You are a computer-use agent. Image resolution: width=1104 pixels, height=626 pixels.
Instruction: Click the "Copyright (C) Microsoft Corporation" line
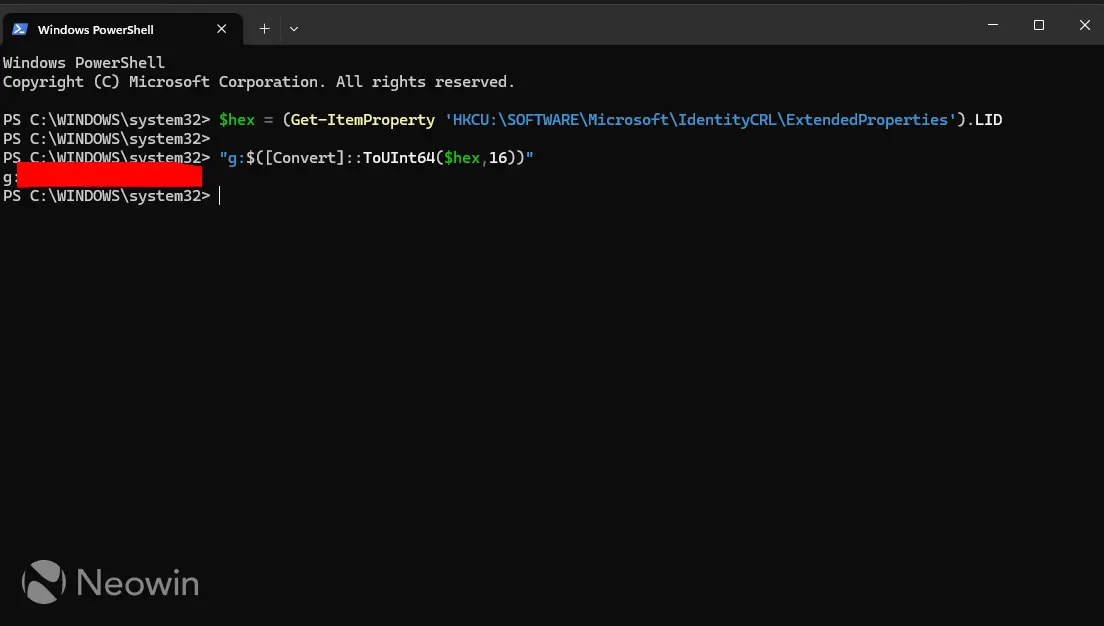point(258,82)
